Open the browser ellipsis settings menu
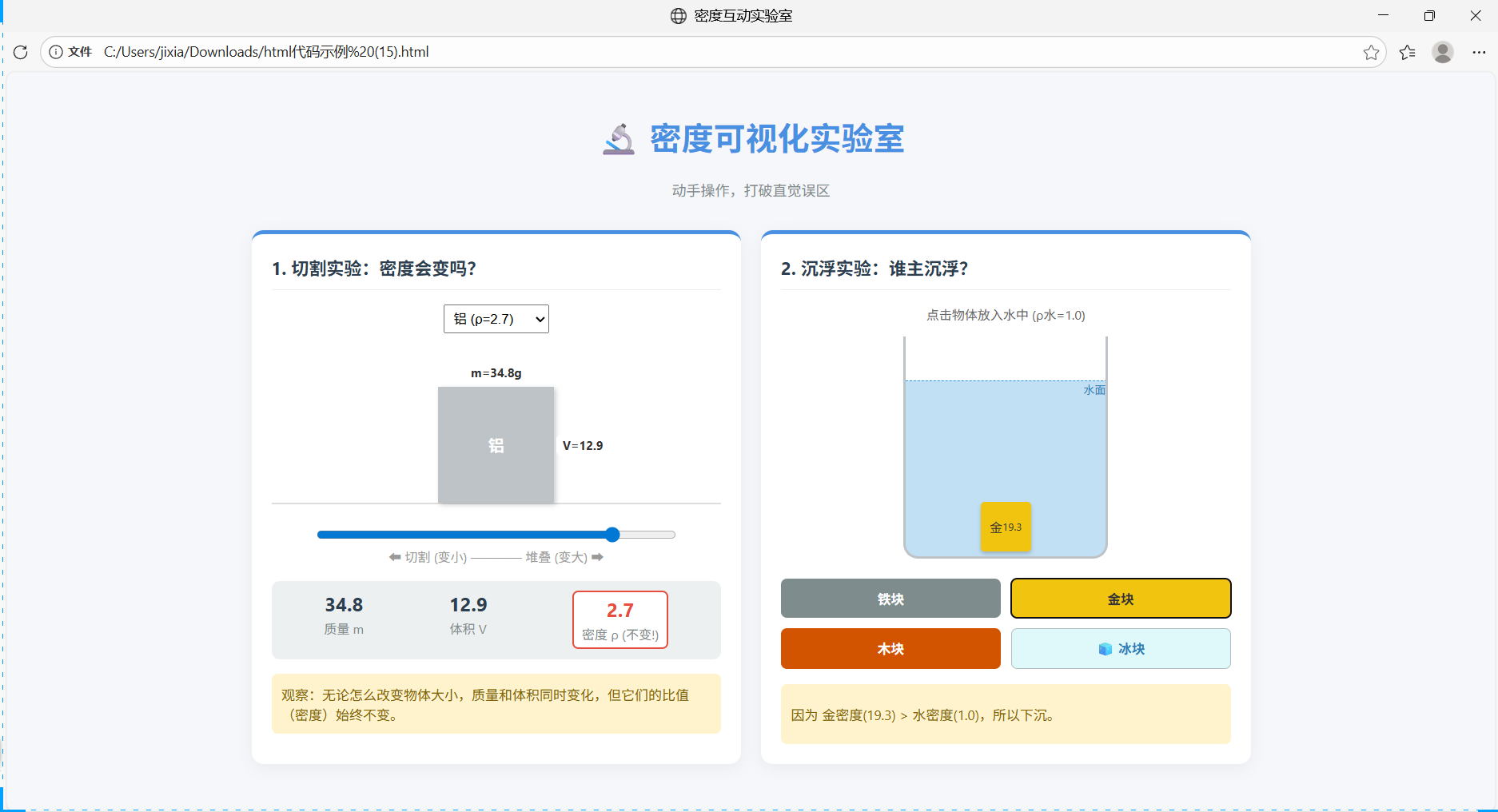Screen dimensions: 1498x812 click(1480, 52)
